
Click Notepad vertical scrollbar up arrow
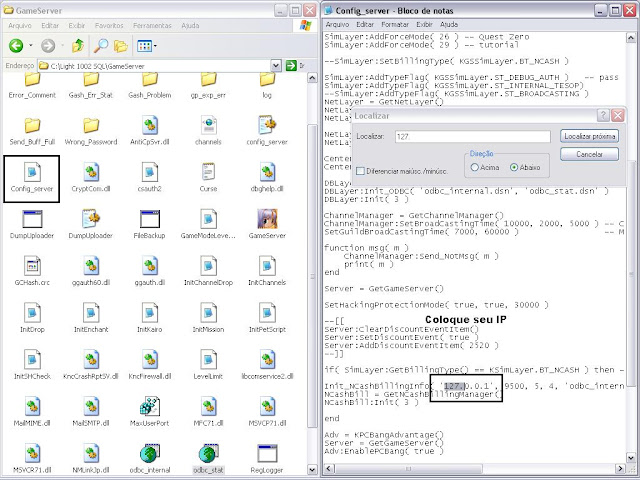tap(631, 38)
